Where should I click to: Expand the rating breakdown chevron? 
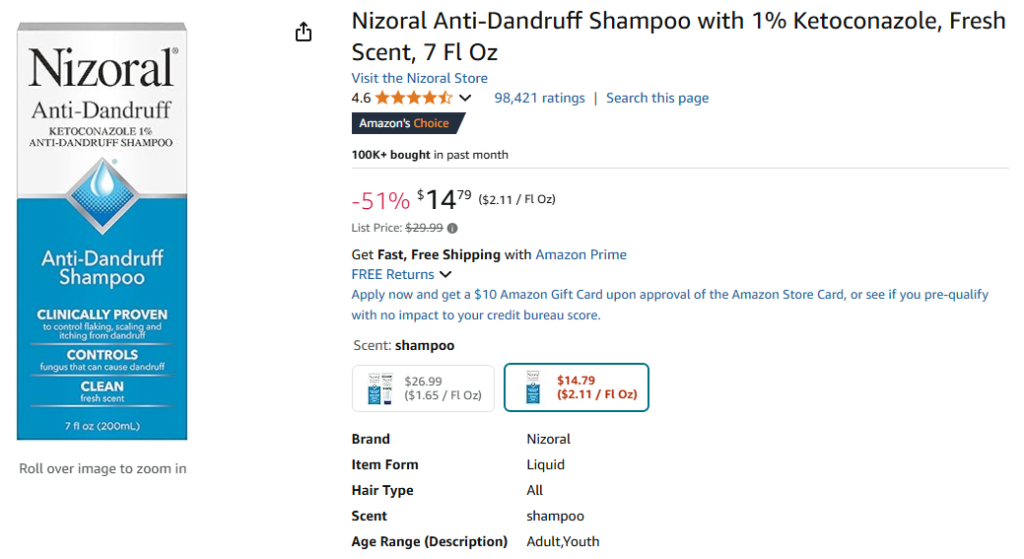click(x=465, y=98)
